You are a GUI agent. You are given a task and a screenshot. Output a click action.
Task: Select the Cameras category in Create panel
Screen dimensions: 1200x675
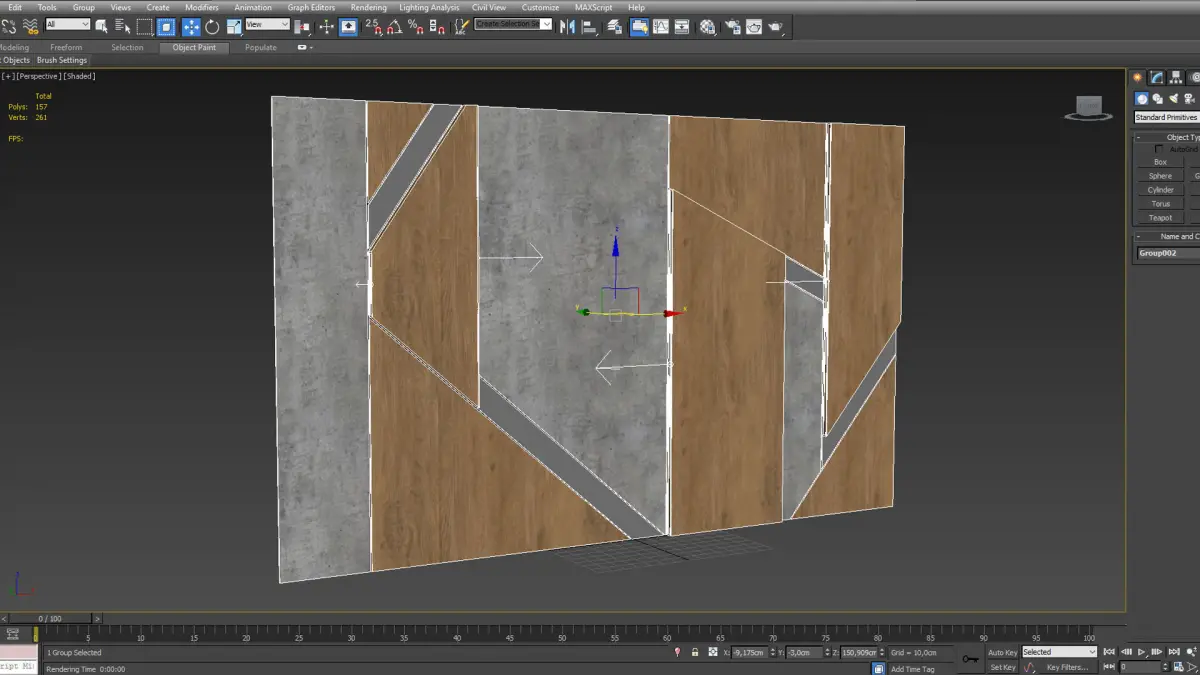pyautogui.click(x=1189, y=99)
